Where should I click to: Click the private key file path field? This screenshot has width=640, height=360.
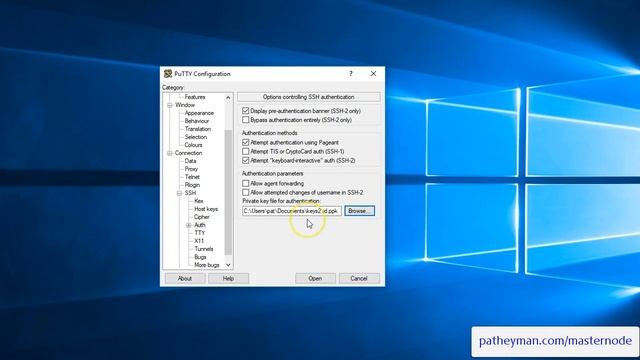(x=292, y=211)
